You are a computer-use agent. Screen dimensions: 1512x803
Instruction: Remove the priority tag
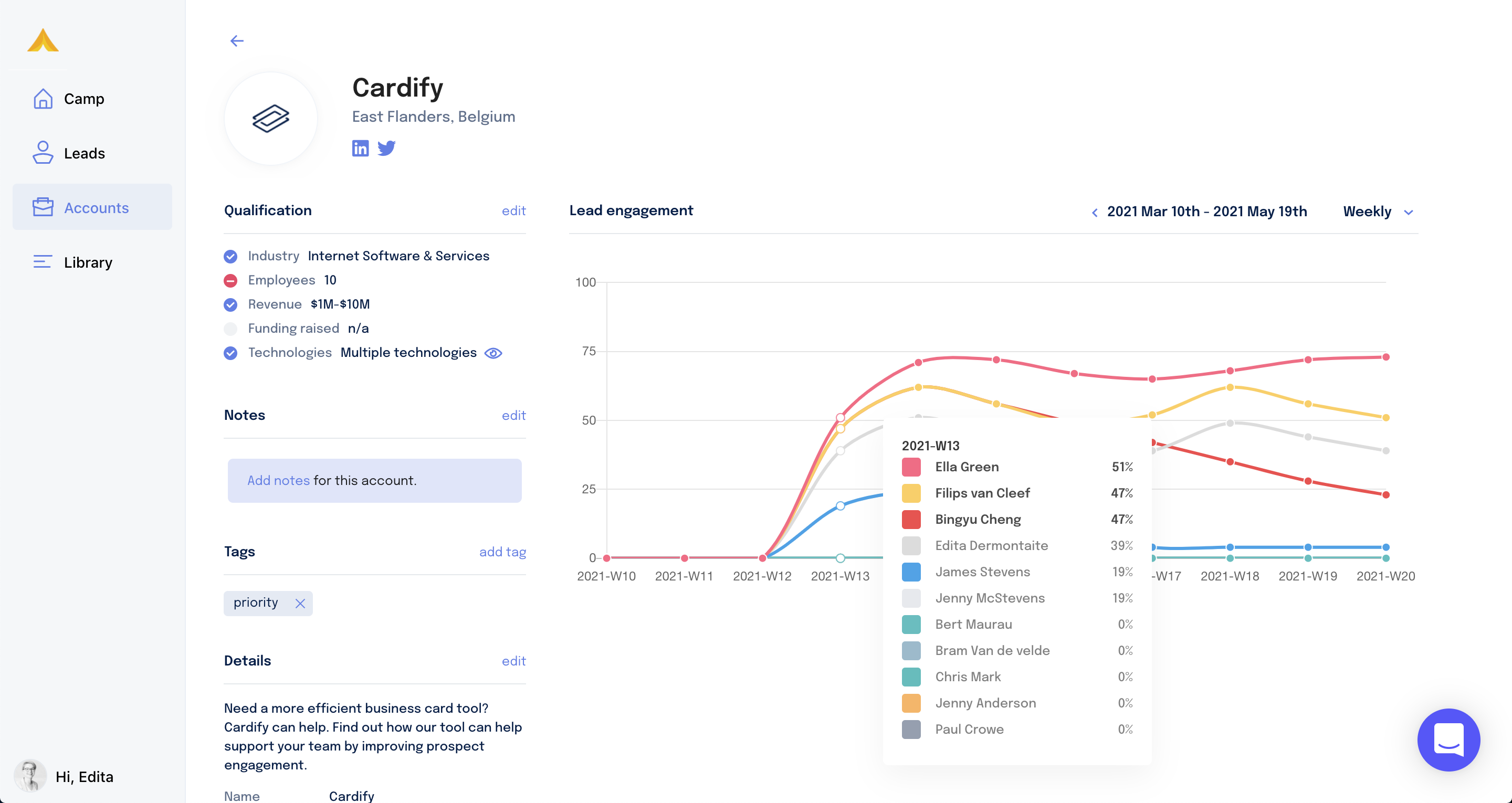click(300, 604)
